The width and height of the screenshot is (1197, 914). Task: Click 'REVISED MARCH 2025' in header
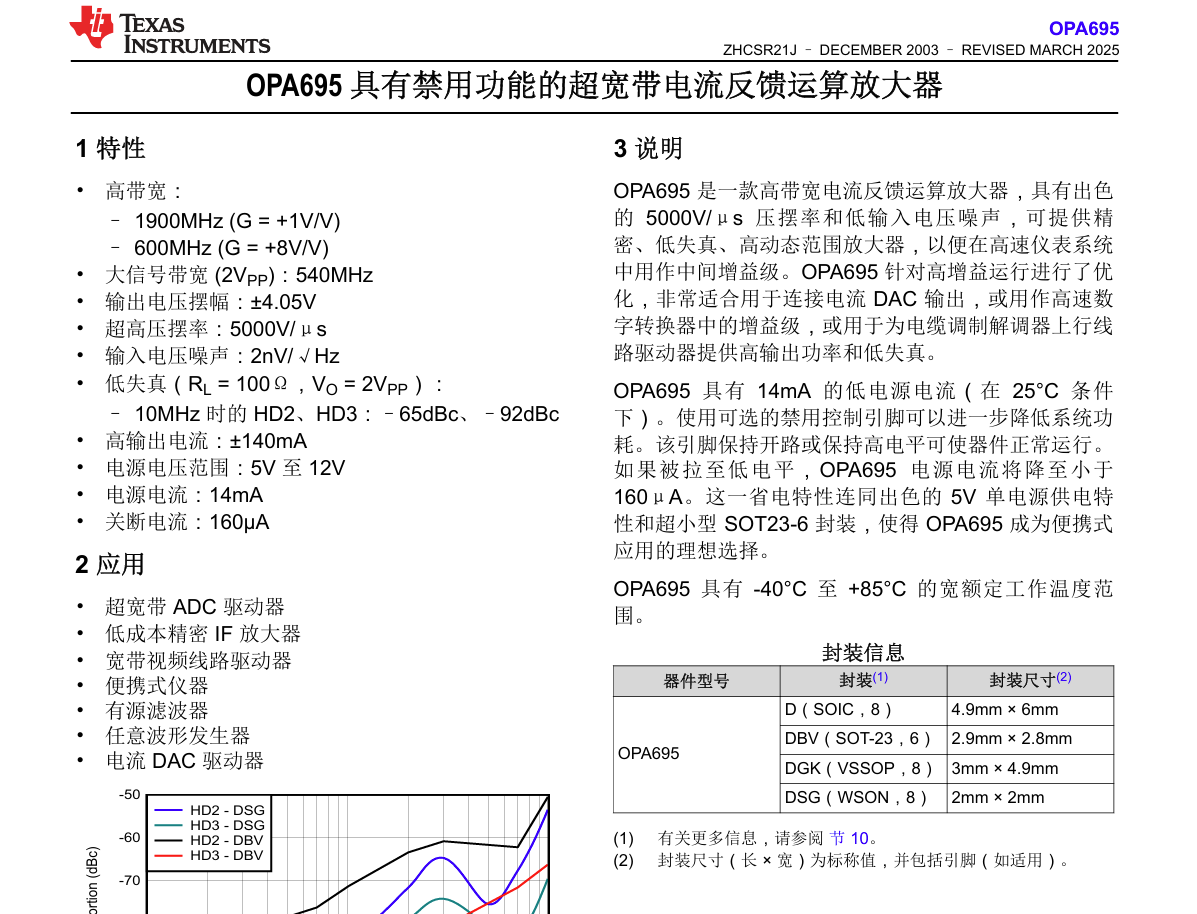[x=1040, y=50]
